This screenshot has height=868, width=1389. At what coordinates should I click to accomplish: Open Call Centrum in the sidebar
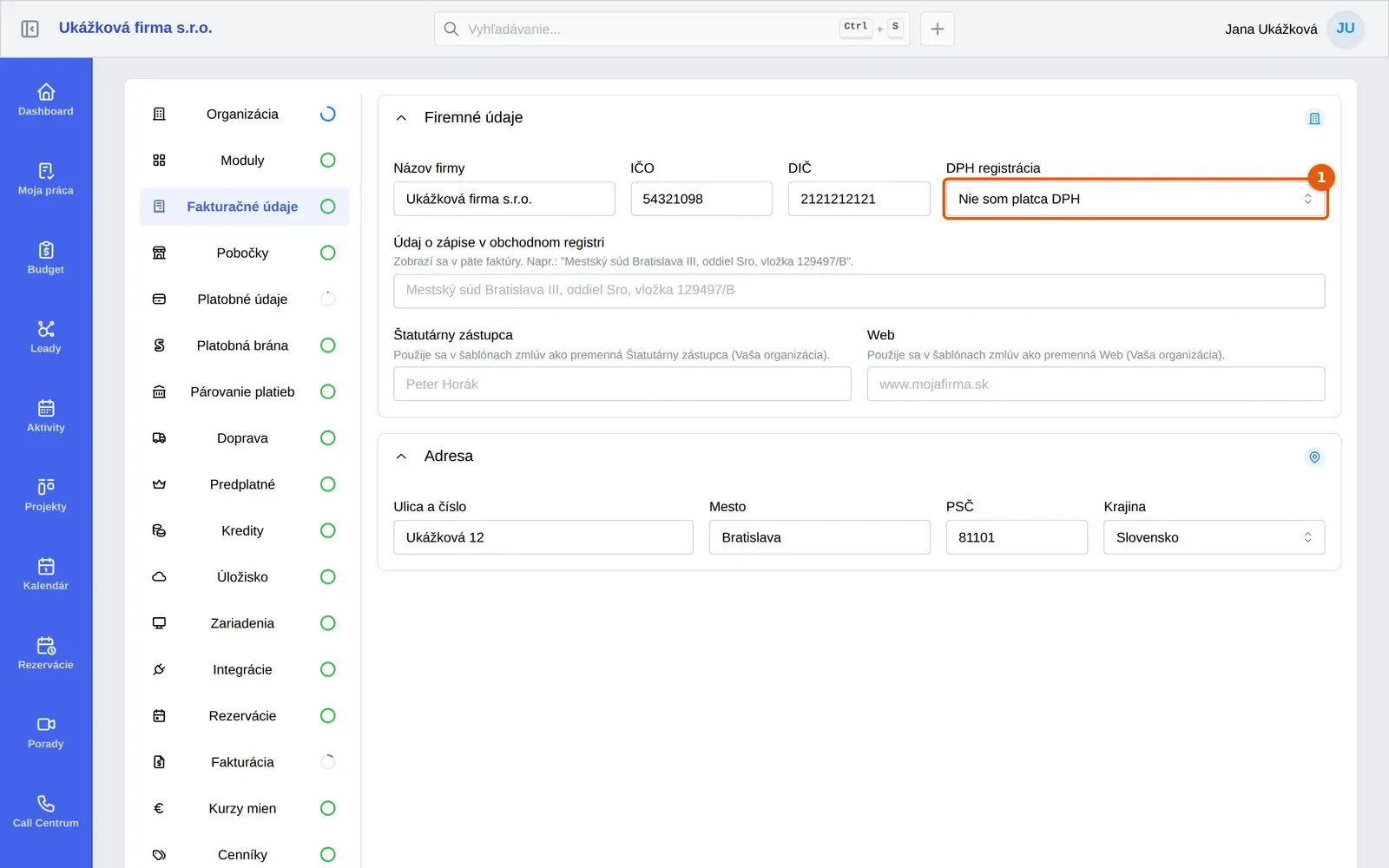pos(46,811)
